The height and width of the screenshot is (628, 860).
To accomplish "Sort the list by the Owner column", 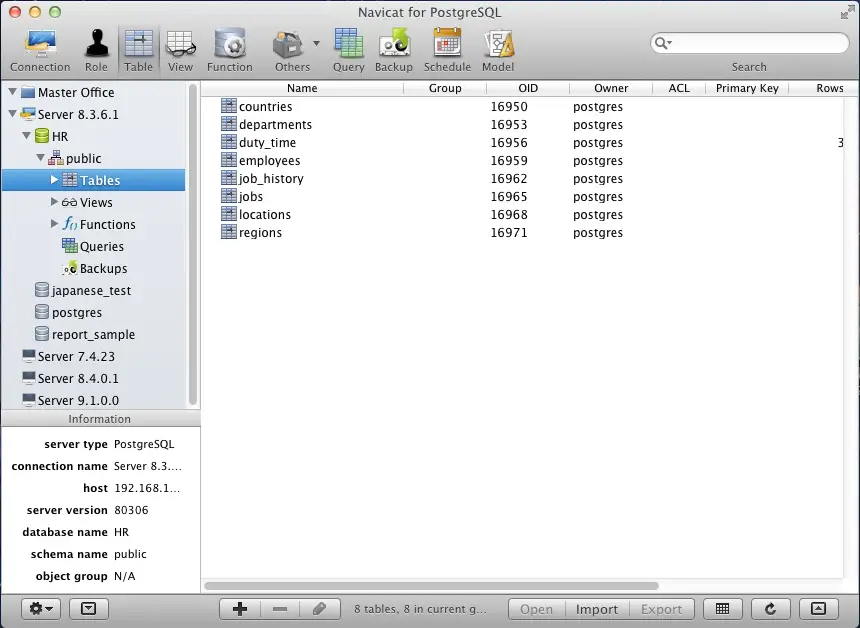I will 611,88.
